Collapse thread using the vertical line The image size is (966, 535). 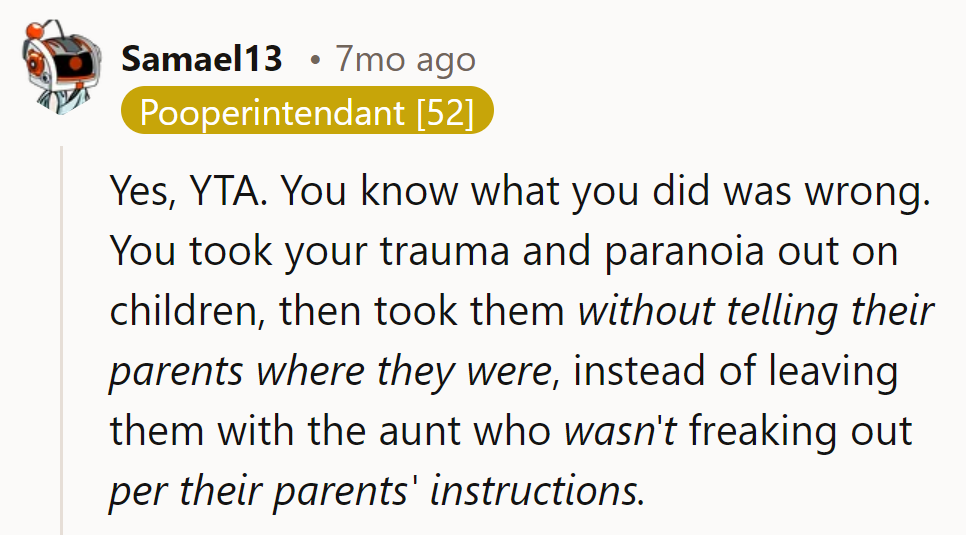tap(63, 340)
